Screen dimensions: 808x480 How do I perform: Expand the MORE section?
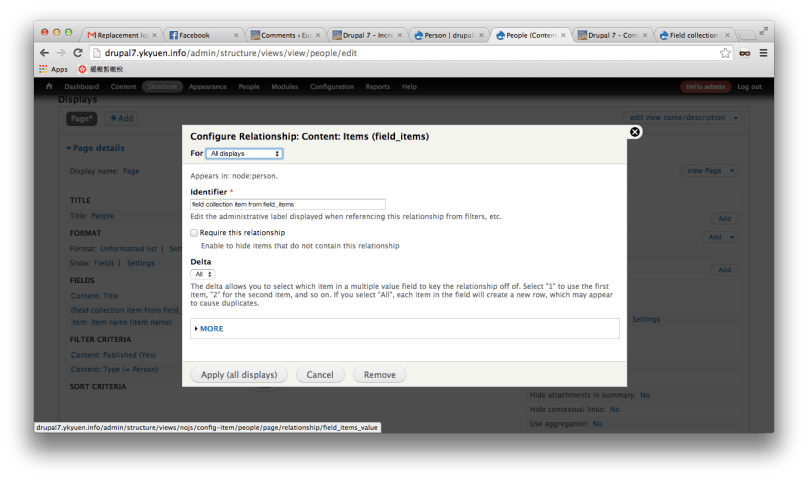point(210,328)
